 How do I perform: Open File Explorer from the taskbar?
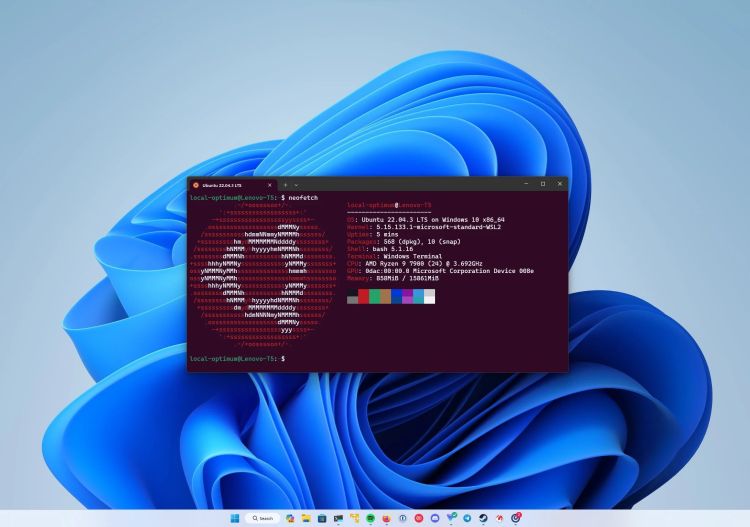(306, 518)
